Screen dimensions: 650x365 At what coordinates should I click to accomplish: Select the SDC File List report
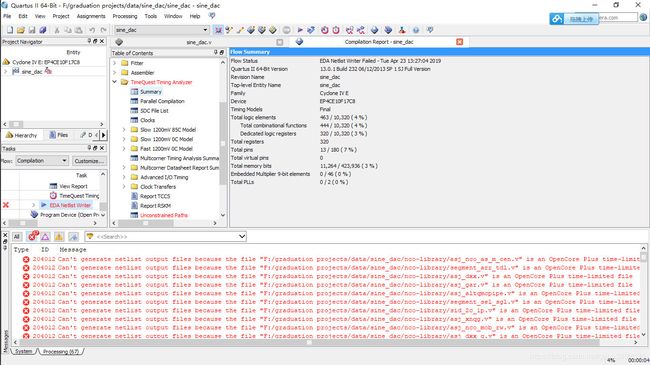coord(154,111)
